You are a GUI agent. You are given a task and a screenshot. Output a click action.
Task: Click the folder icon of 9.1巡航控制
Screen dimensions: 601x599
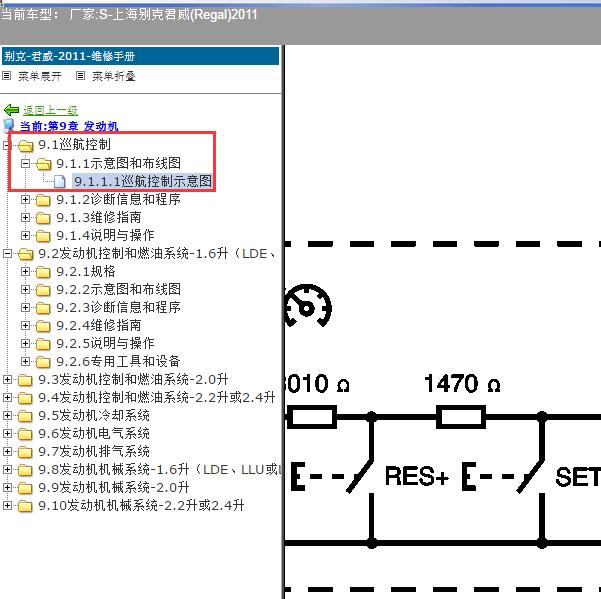click(26, 145)
